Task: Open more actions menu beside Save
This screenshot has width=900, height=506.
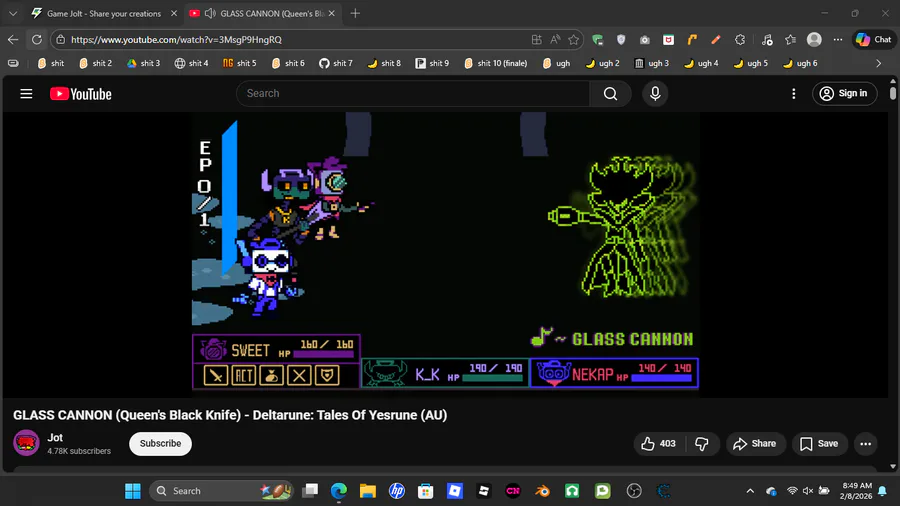Action: [x=866, y=443]
